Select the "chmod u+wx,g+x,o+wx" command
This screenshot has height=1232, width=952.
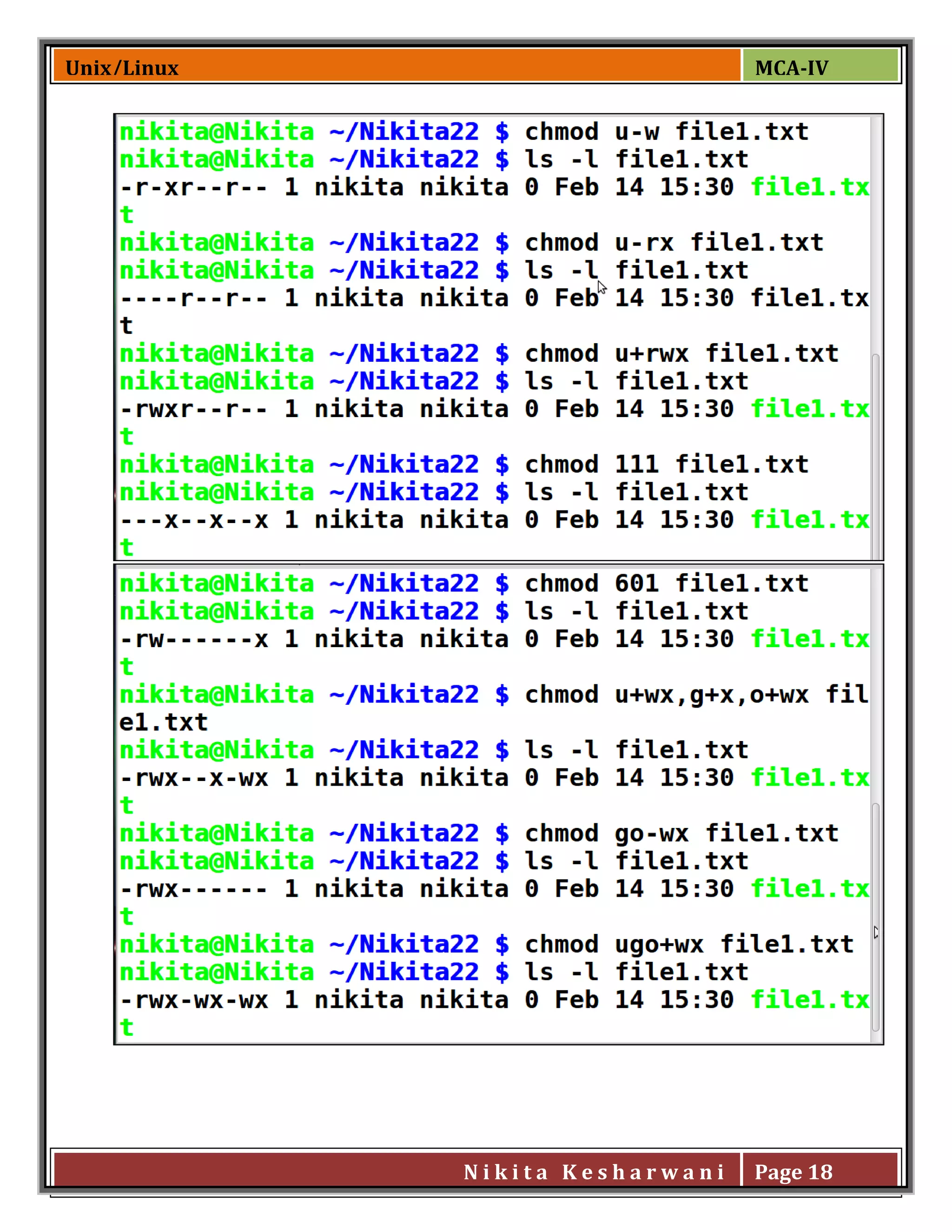pyautogui.click(x=667, y=695)
